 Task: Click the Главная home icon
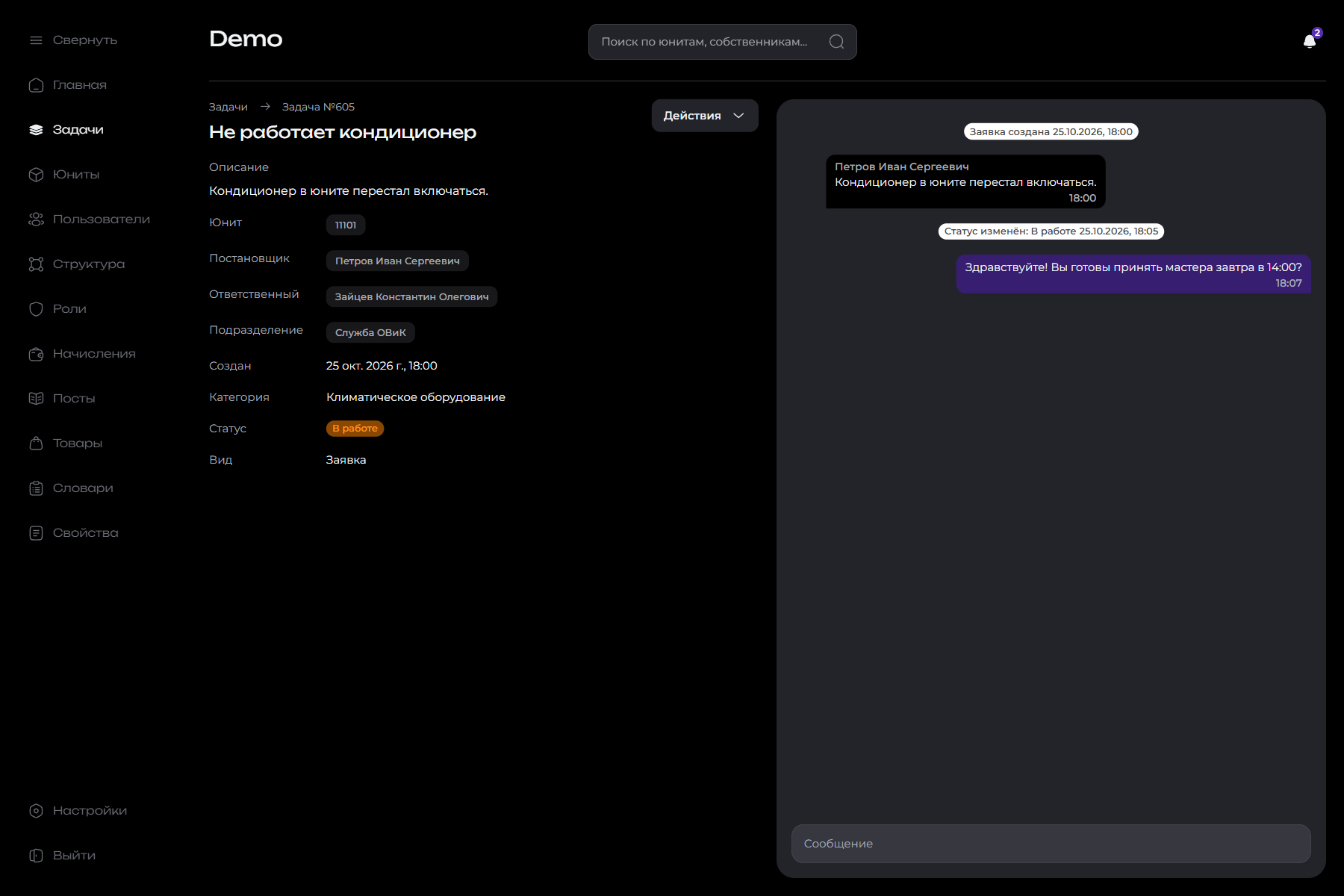click(36, 85)
